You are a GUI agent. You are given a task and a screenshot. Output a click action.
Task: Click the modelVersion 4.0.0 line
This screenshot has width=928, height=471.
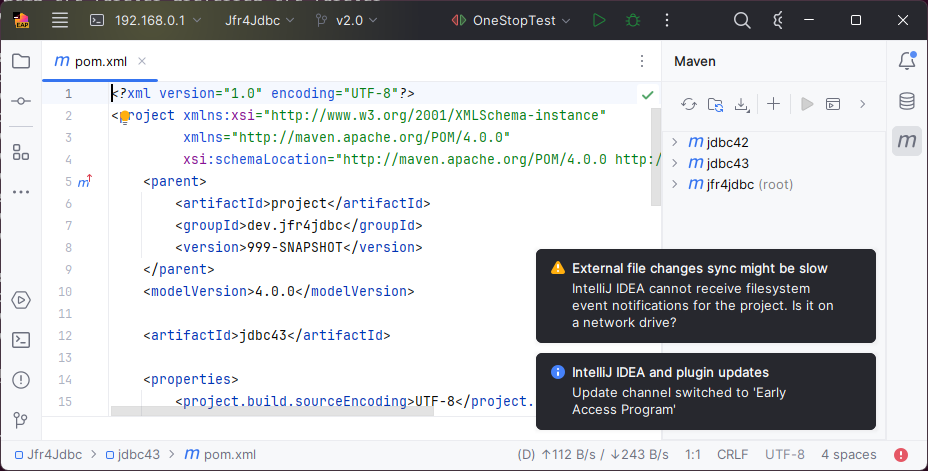click(x=278, y=292)
